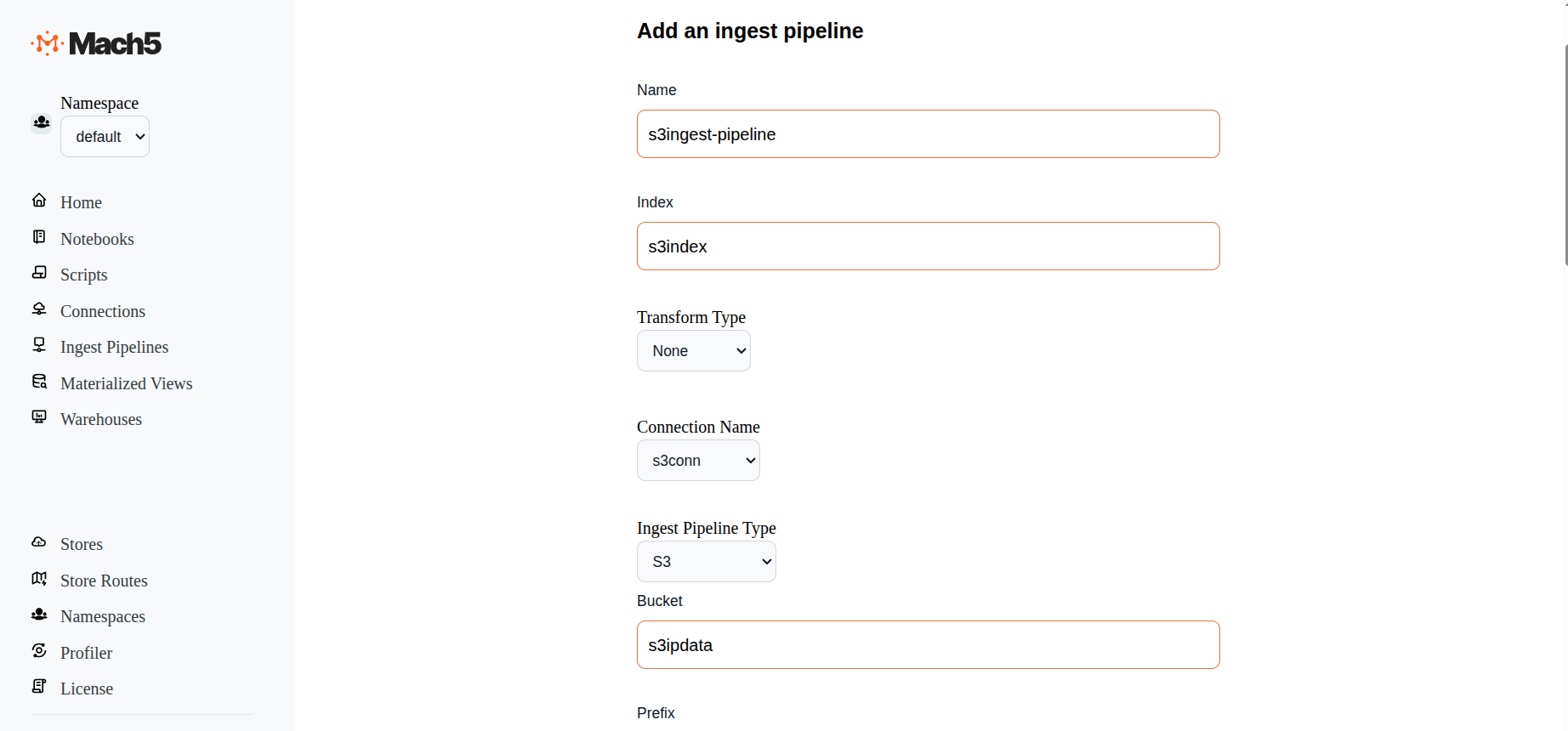Open the Ingest Pipeline Type dropdown
Screen dimensions: 1568x731
coord(706,561)
